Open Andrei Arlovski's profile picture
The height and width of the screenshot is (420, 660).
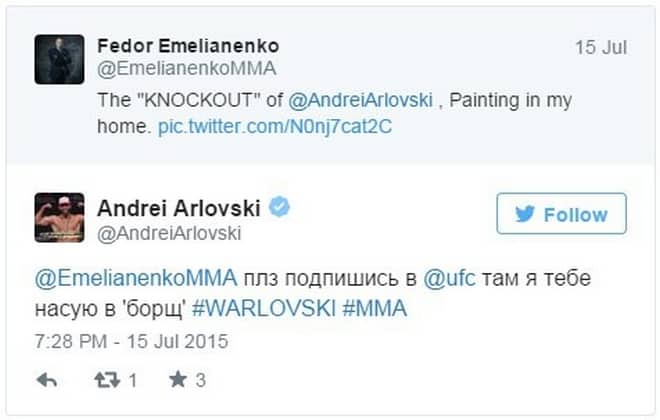coord(59,217)
